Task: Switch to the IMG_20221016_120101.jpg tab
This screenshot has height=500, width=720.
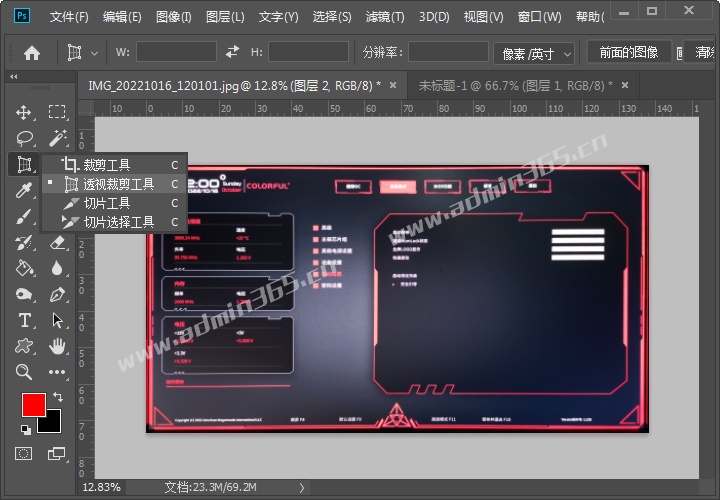Action: coord(234,85)
